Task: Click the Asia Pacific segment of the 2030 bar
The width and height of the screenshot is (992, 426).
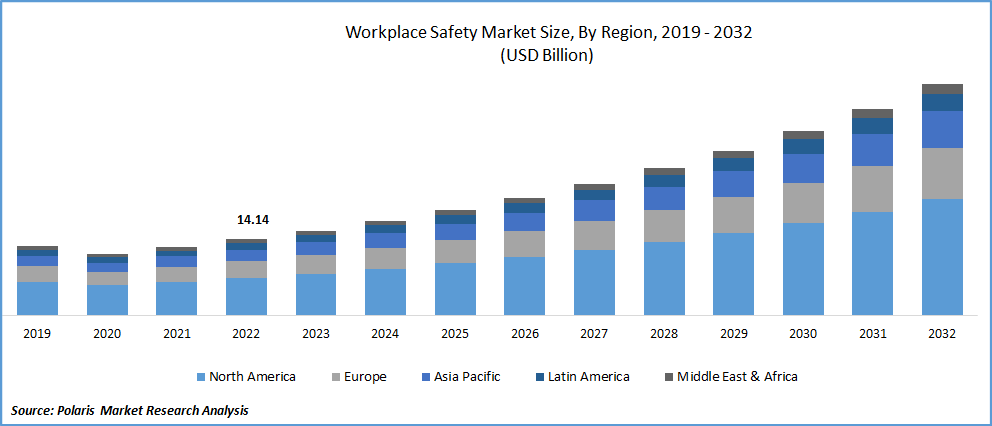Action: click(803, 169)
